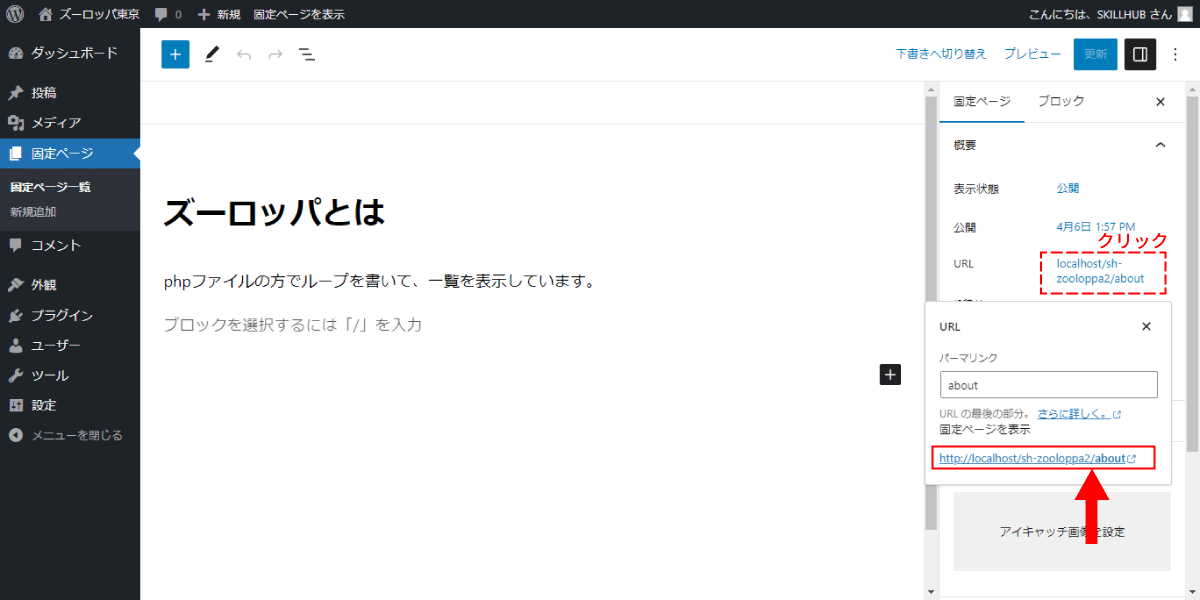Toggle the settings sidebar panel icon
Screen dimensions: 1200x600
point(1140,54)
